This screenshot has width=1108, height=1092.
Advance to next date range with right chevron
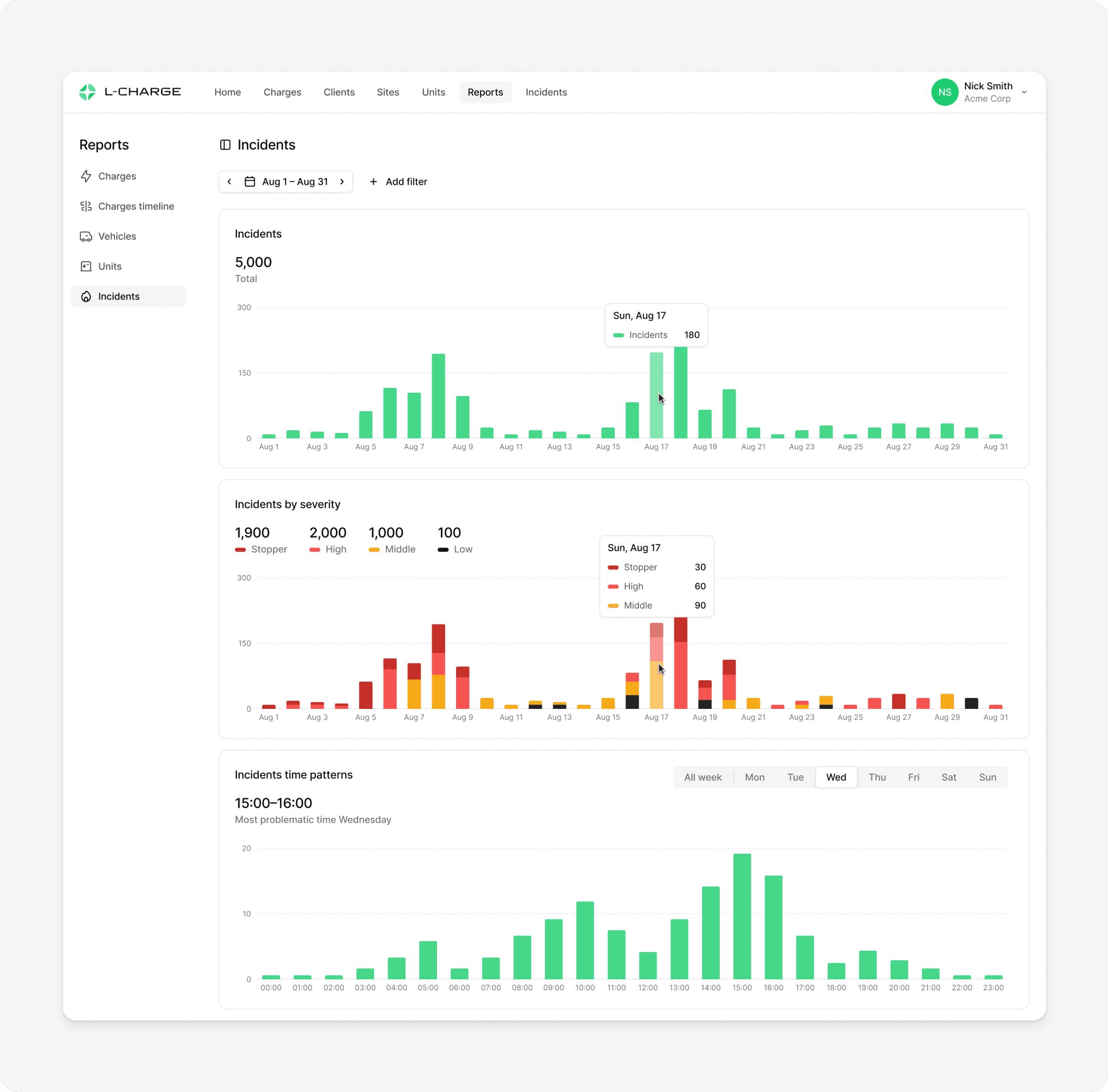(x=342, y=182)
